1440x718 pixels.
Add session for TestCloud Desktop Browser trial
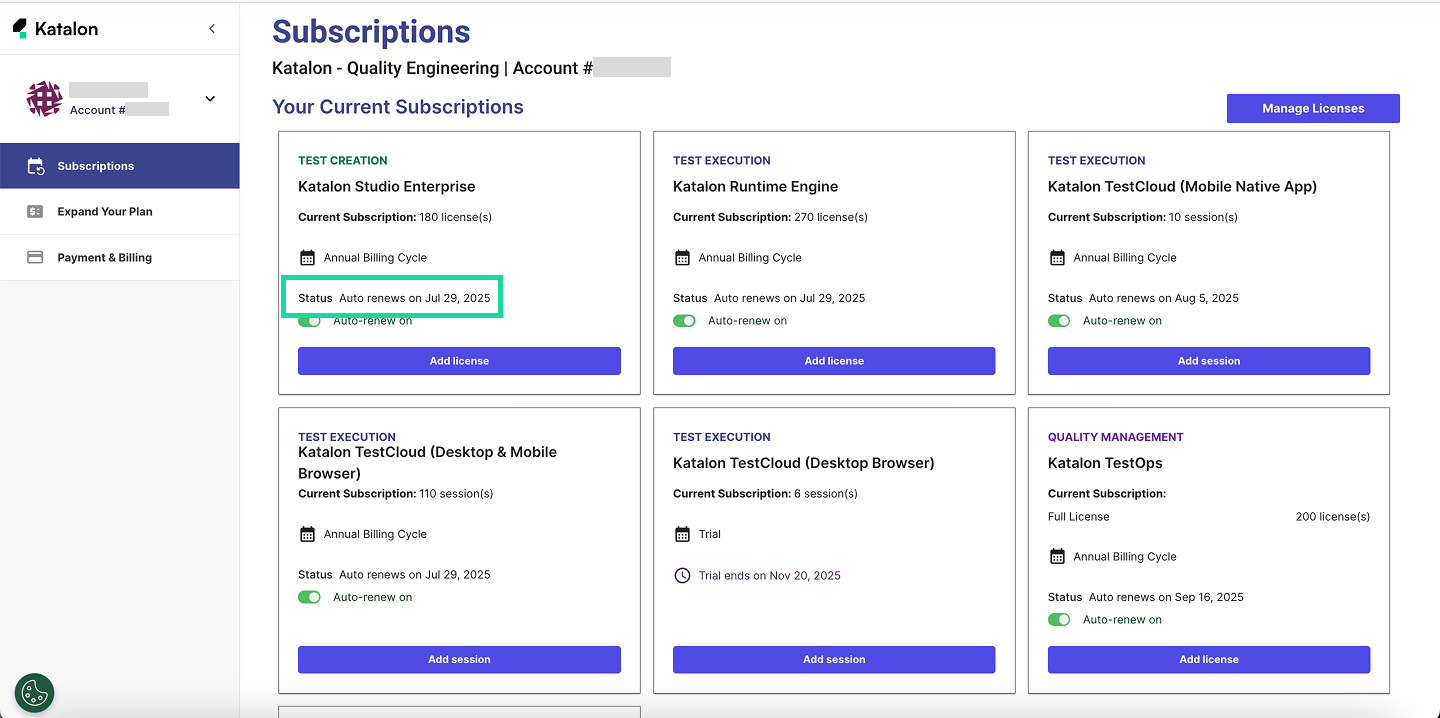pos(833,660)
